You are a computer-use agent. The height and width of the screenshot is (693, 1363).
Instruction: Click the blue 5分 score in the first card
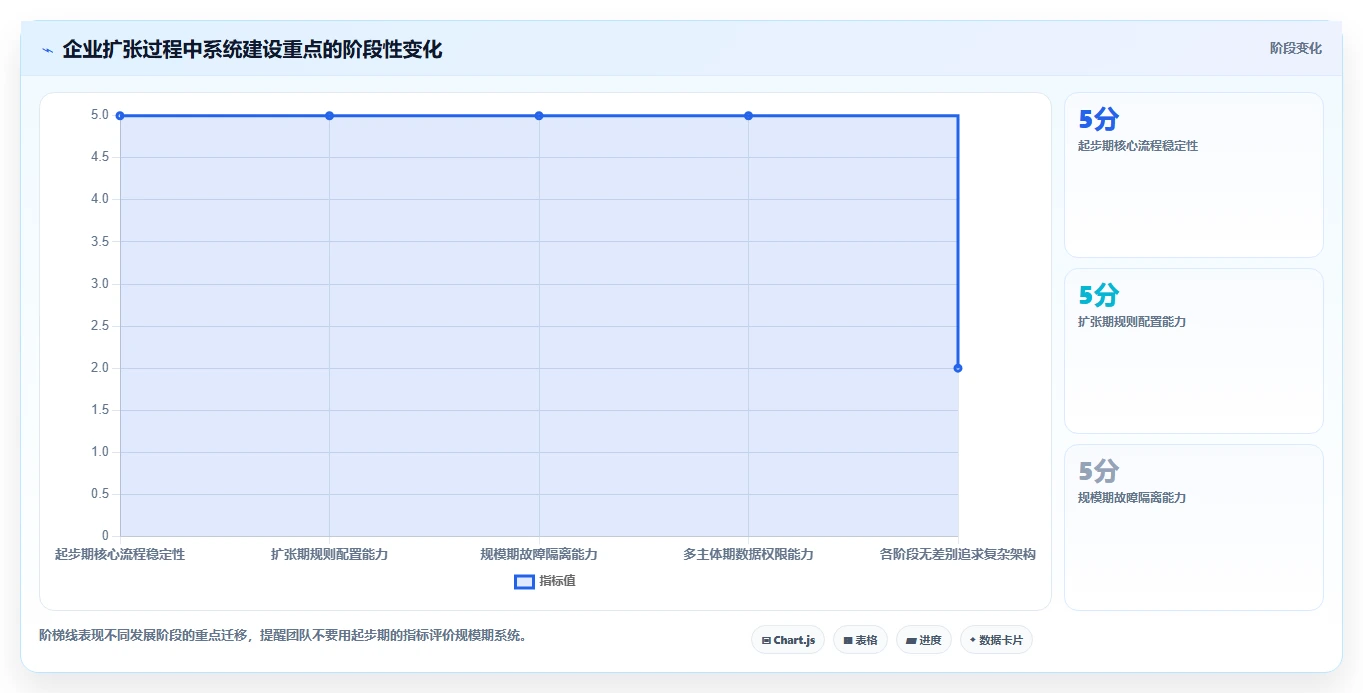coord(1098,119)
